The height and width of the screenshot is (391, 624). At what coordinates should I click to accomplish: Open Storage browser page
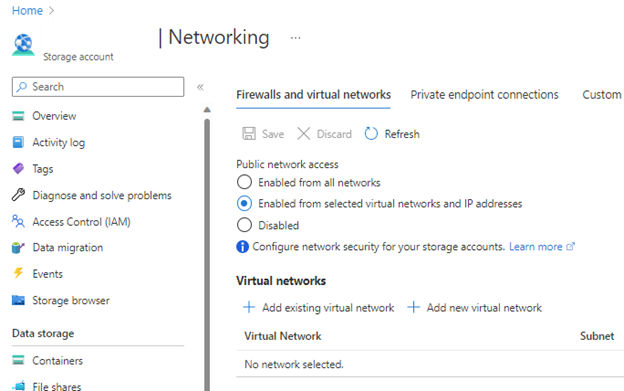click(71, 300)
